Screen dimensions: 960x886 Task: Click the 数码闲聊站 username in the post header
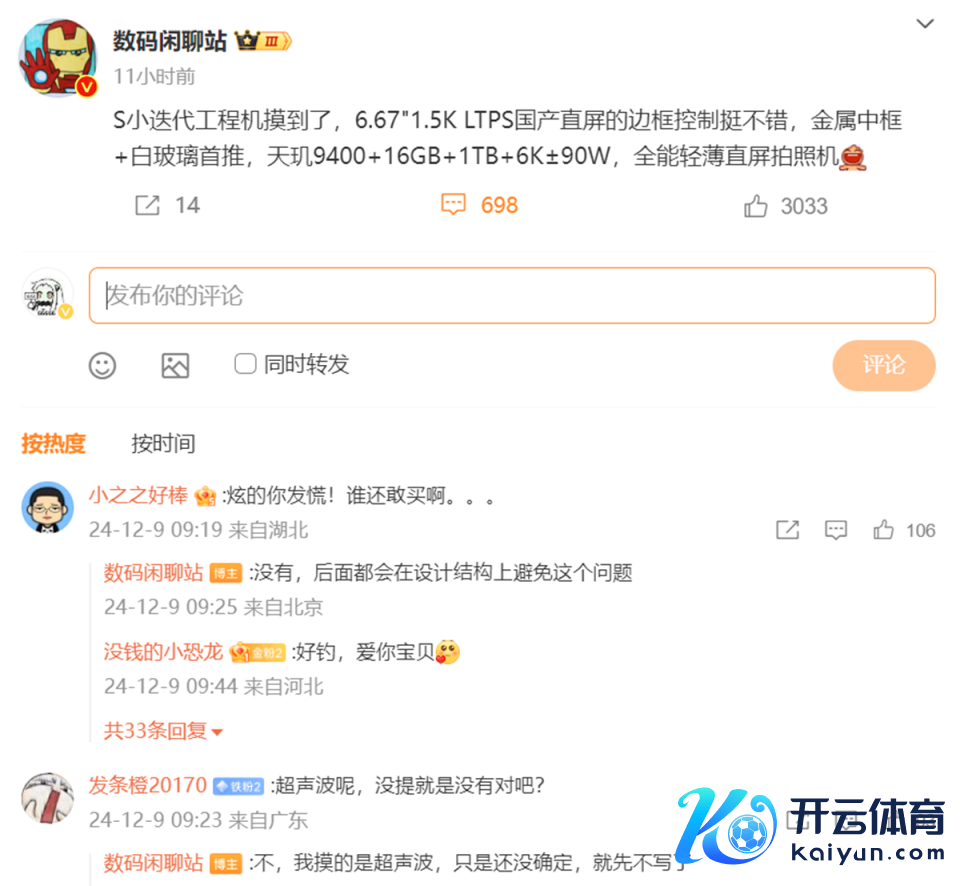pos(170,41)
